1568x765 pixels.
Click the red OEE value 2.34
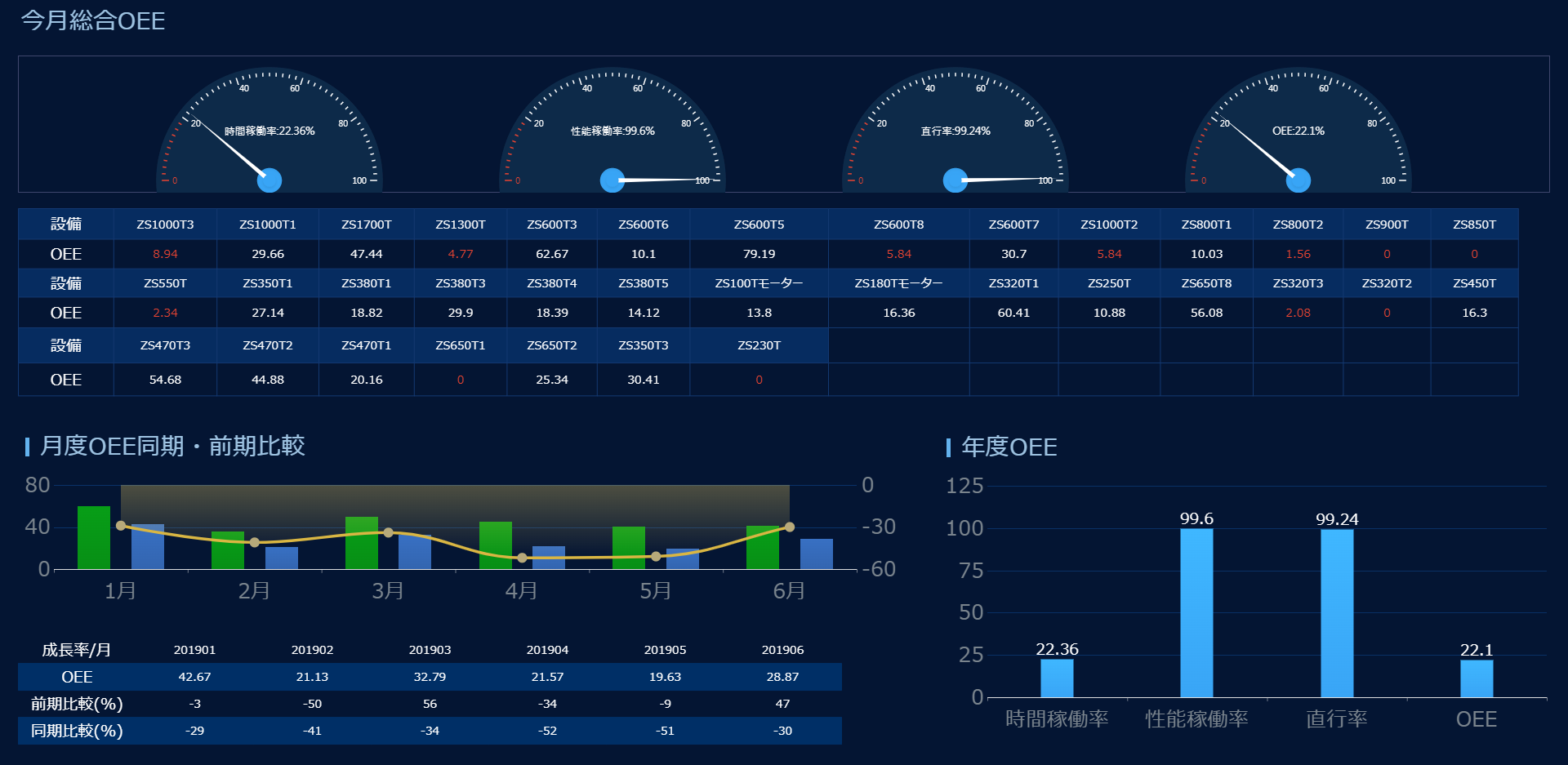[x=165, y=313]
